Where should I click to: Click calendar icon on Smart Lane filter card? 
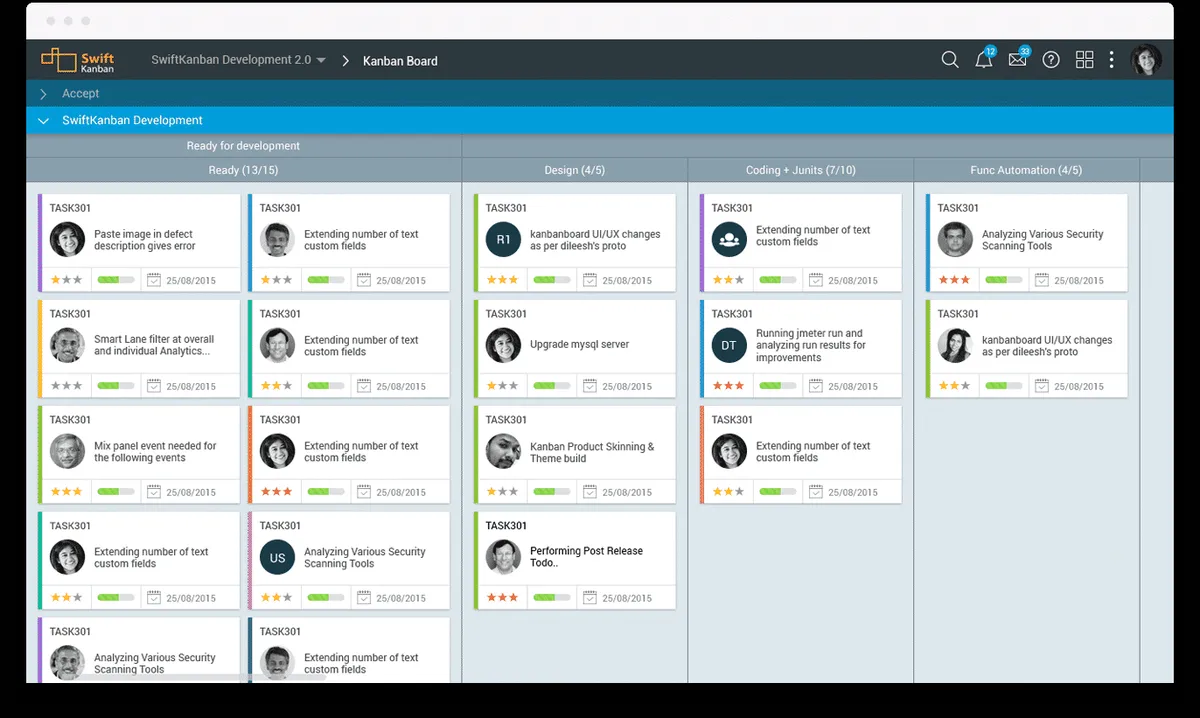(154, 386)
